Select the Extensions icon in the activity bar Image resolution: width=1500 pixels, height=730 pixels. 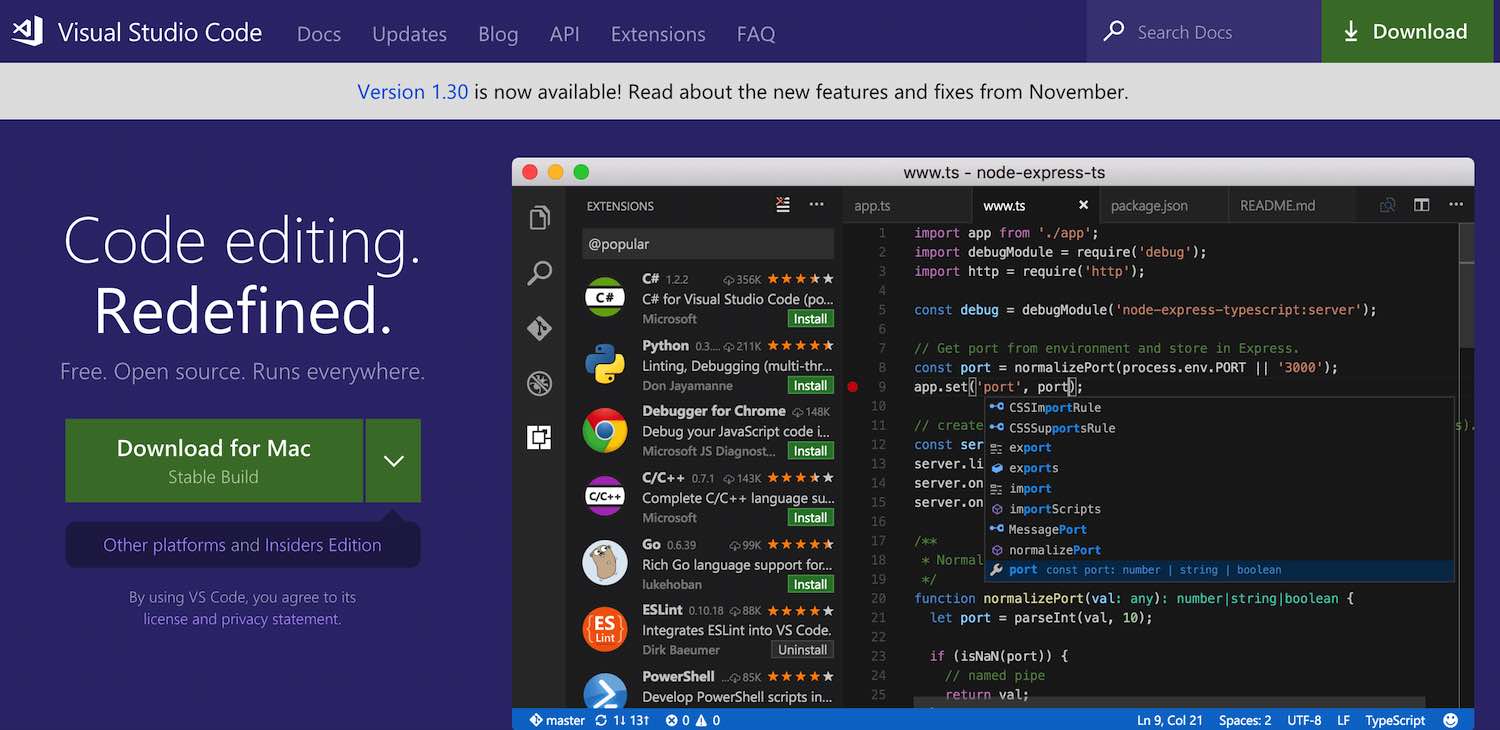point(540,437)
